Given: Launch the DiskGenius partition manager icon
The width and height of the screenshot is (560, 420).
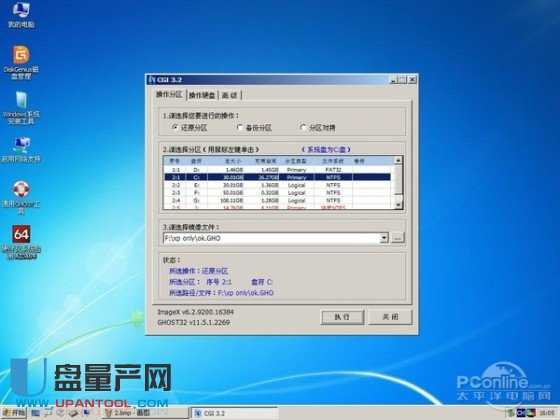Looking at the screenshot, I should pyautogui.click(x=21, y=61).
